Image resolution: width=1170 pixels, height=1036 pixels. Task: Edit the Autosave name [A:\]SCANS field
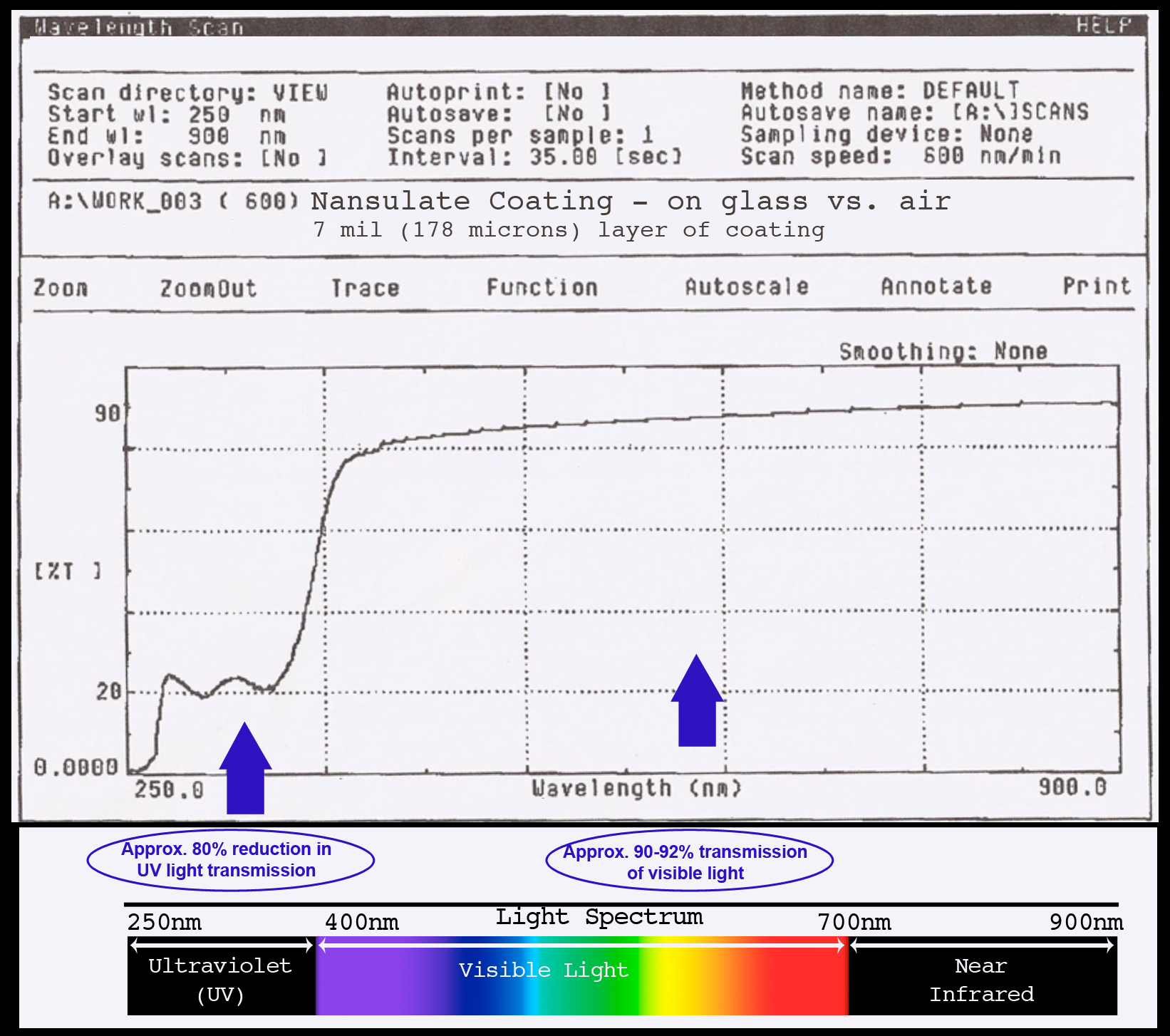pyautogui.click(x=915, y=112)
